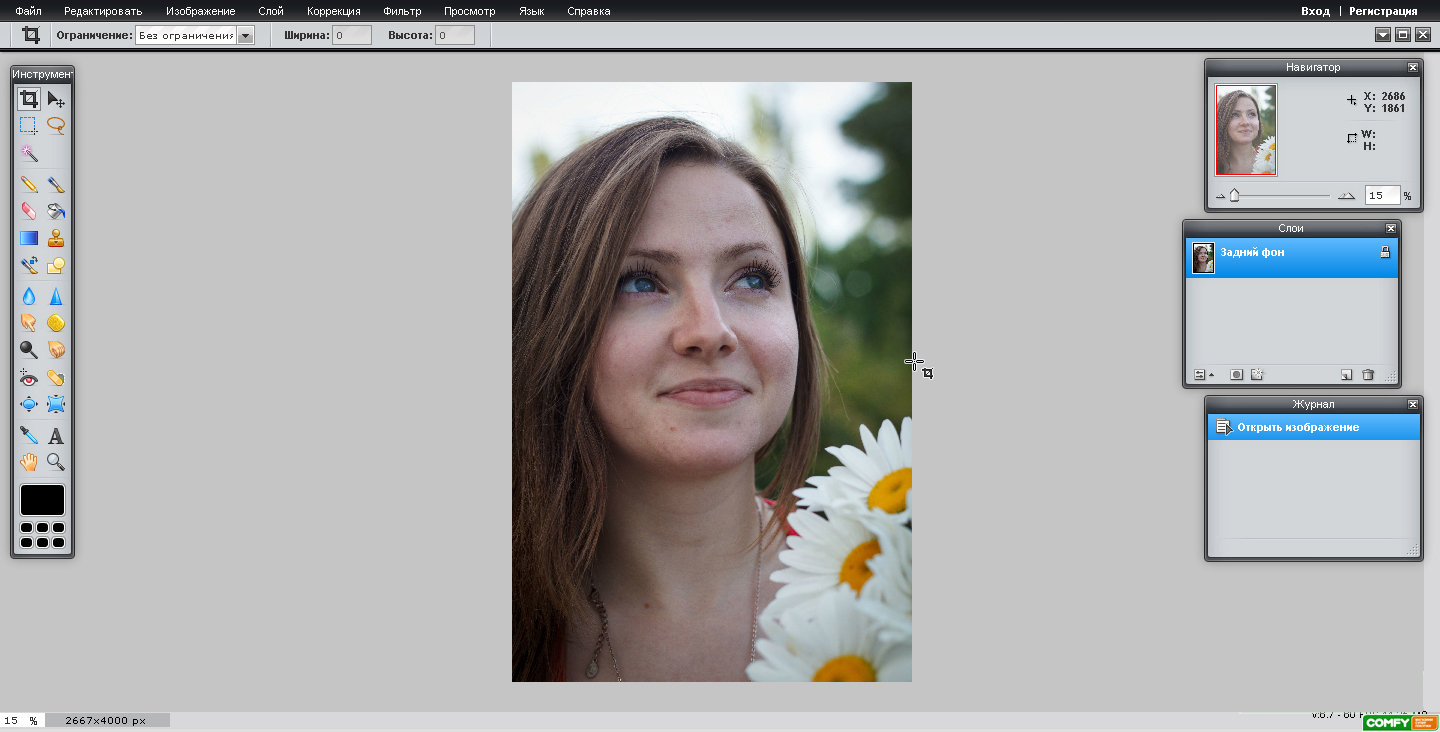Pick the Eyedropper color picker tool

(x=29, y=436)
